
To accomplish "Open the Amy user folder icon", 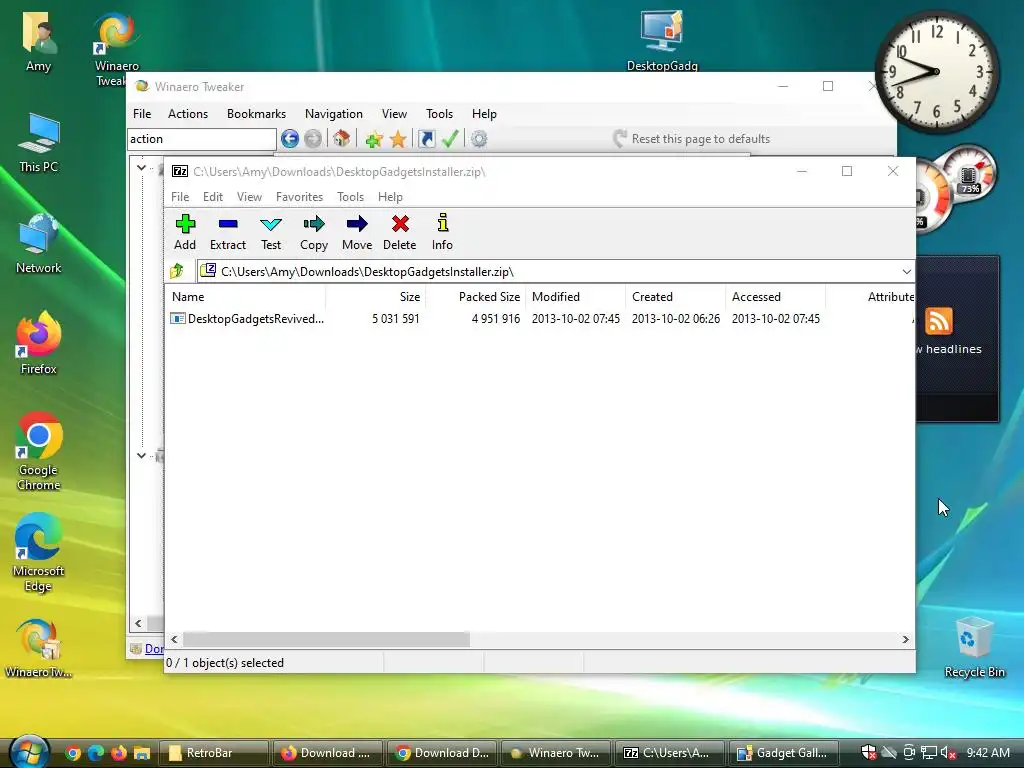I will (39, 40).
